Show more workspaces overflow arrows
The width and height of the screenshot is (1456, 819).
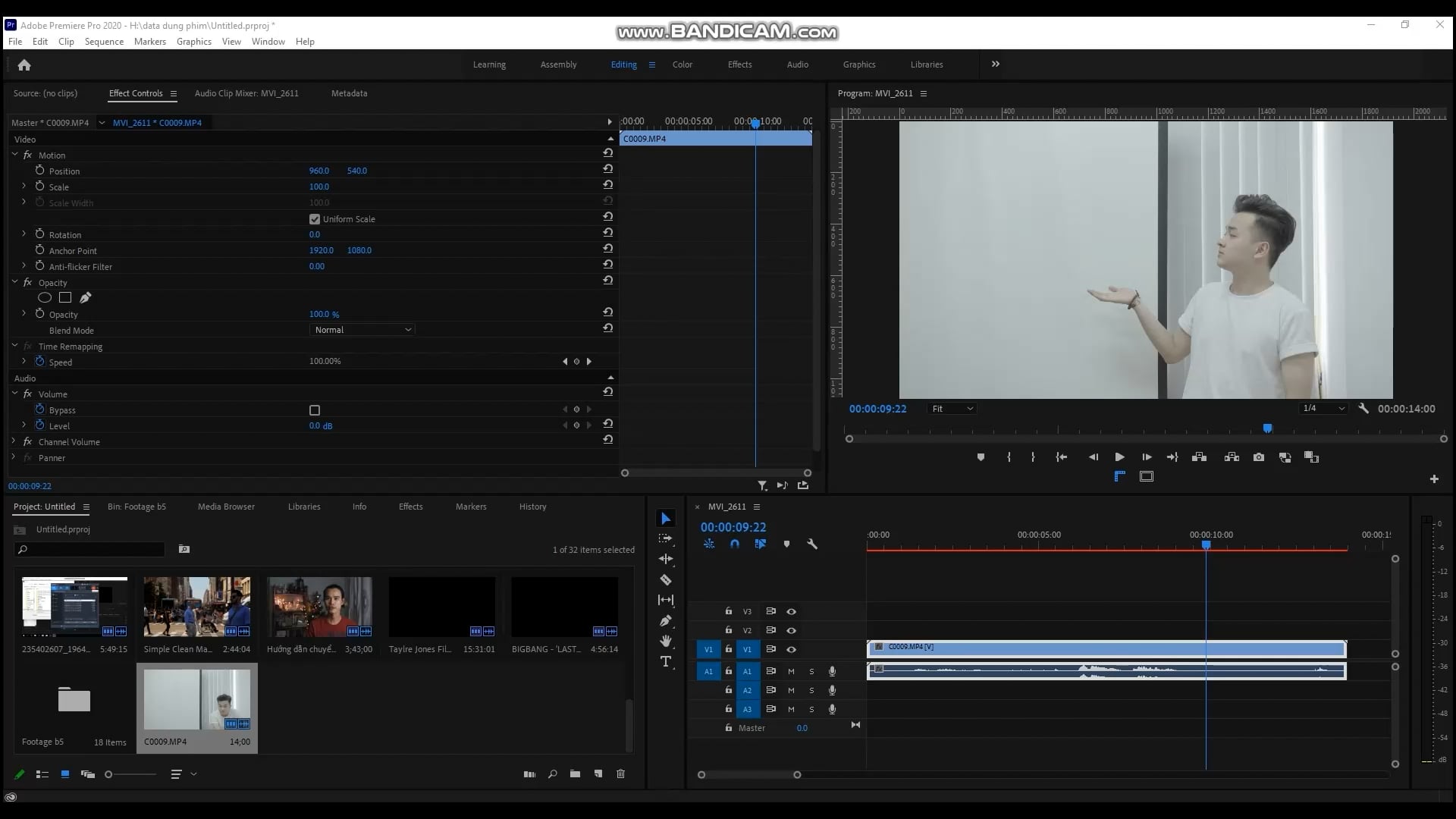click(996, 64)
